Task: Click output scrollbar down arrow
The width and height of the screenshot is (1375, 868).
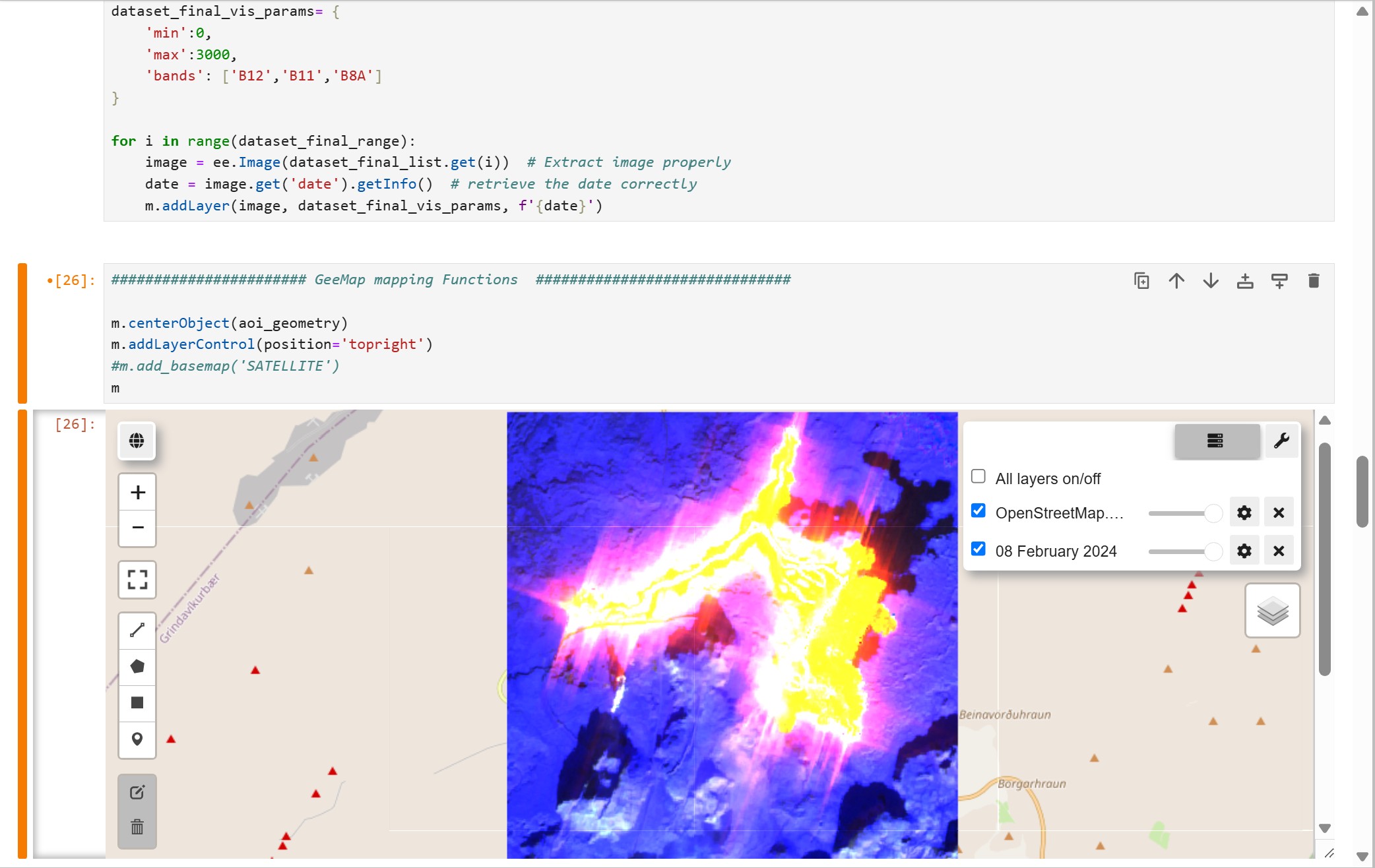Action: click(1324, 828)
